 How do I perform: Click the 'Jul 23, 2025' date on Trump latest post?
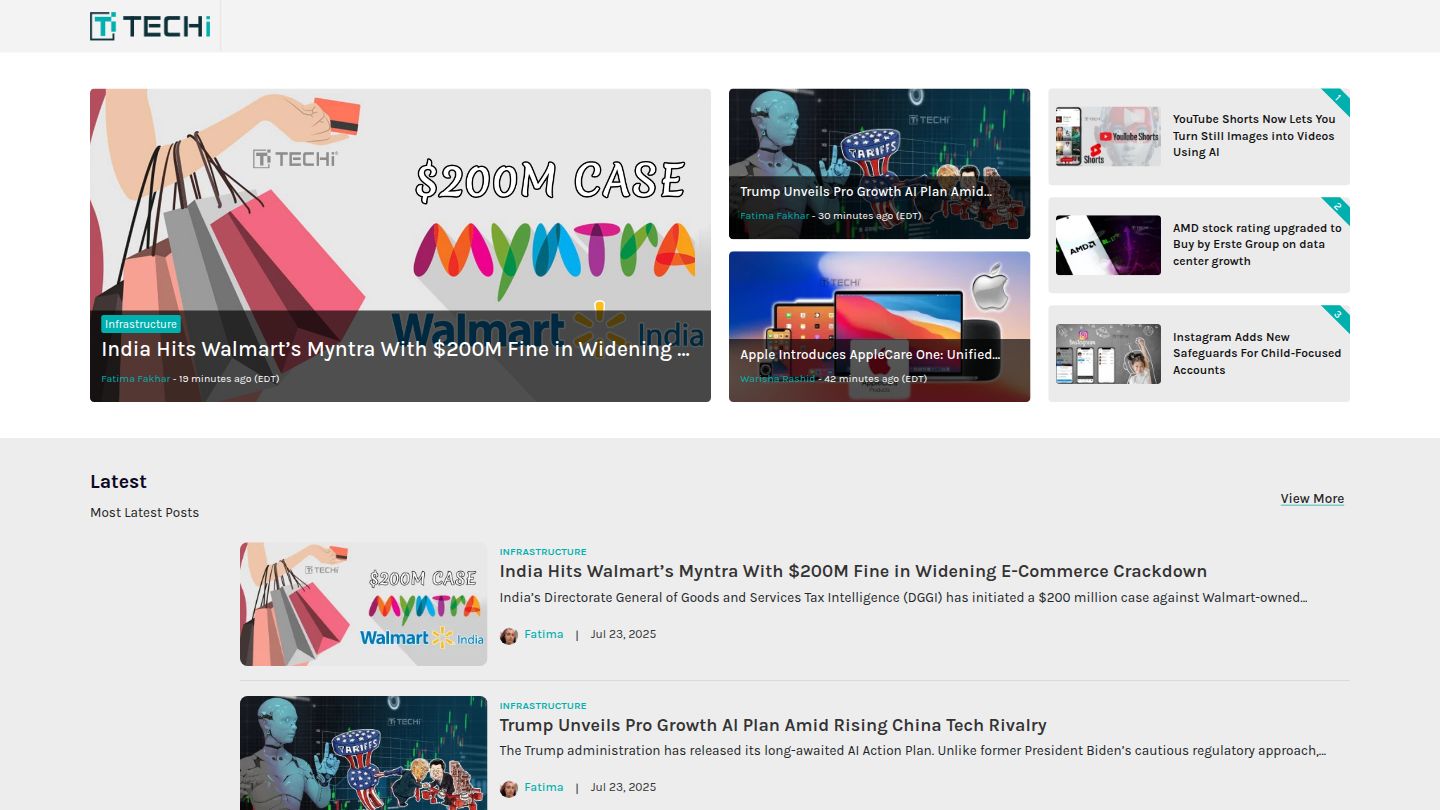click(x=623, y=787)
